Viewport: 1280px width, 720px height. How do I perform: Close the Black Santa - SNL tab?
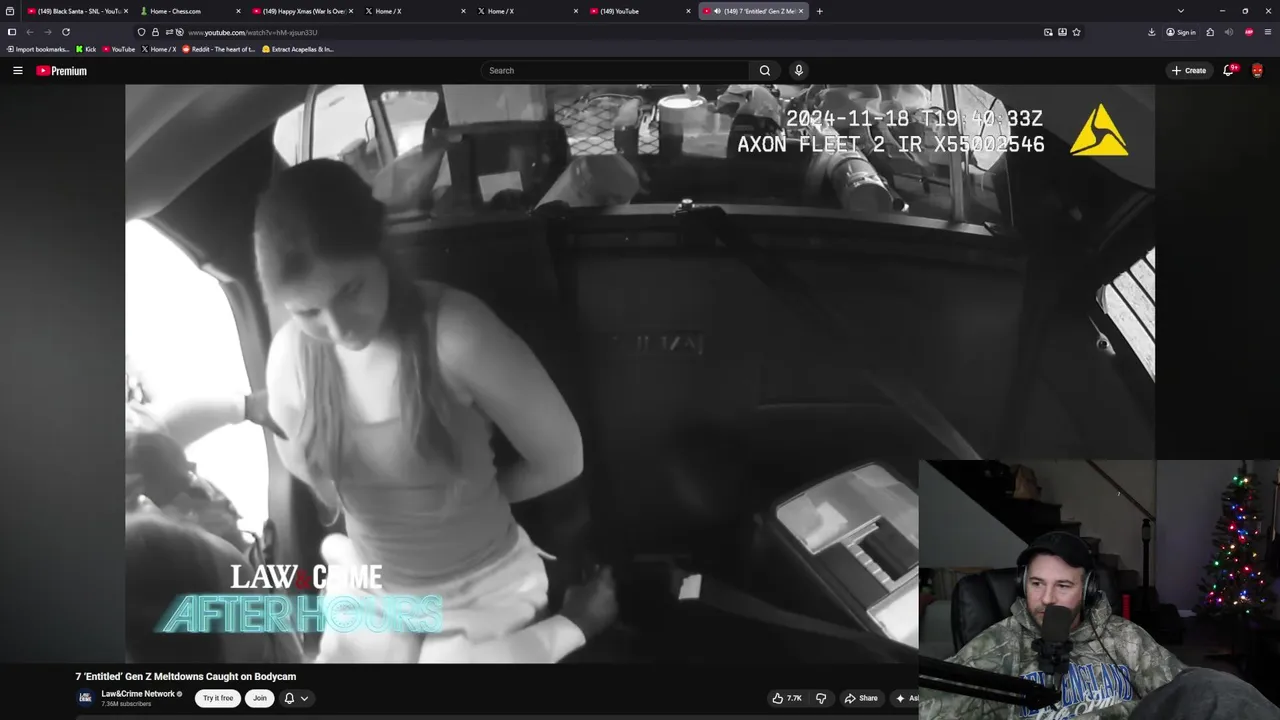tap(125, 11)
